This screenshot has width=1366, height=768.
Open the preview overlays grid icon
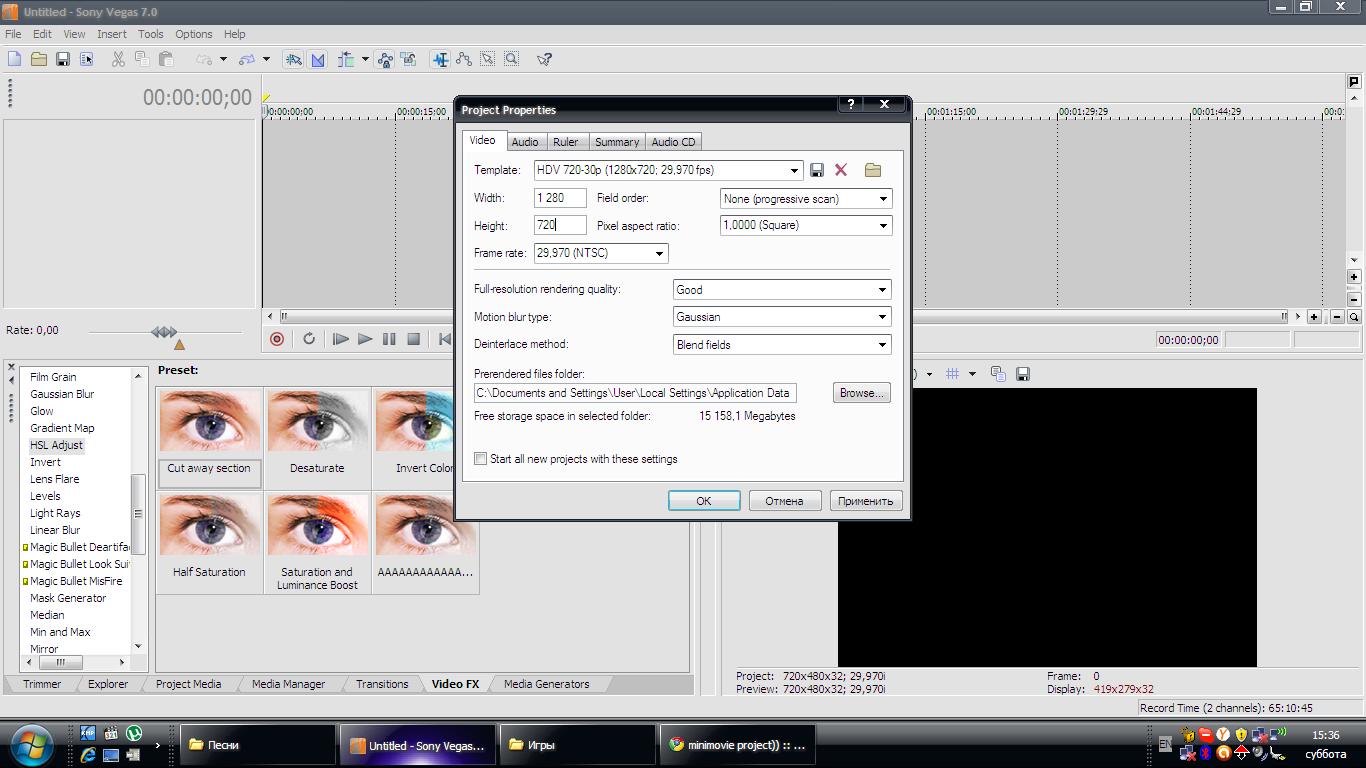[953, 374]
